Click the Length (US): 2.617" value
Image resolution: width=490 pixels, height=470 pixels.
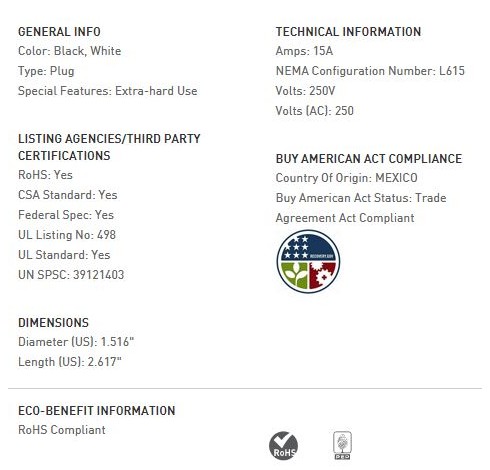point(70,362)
